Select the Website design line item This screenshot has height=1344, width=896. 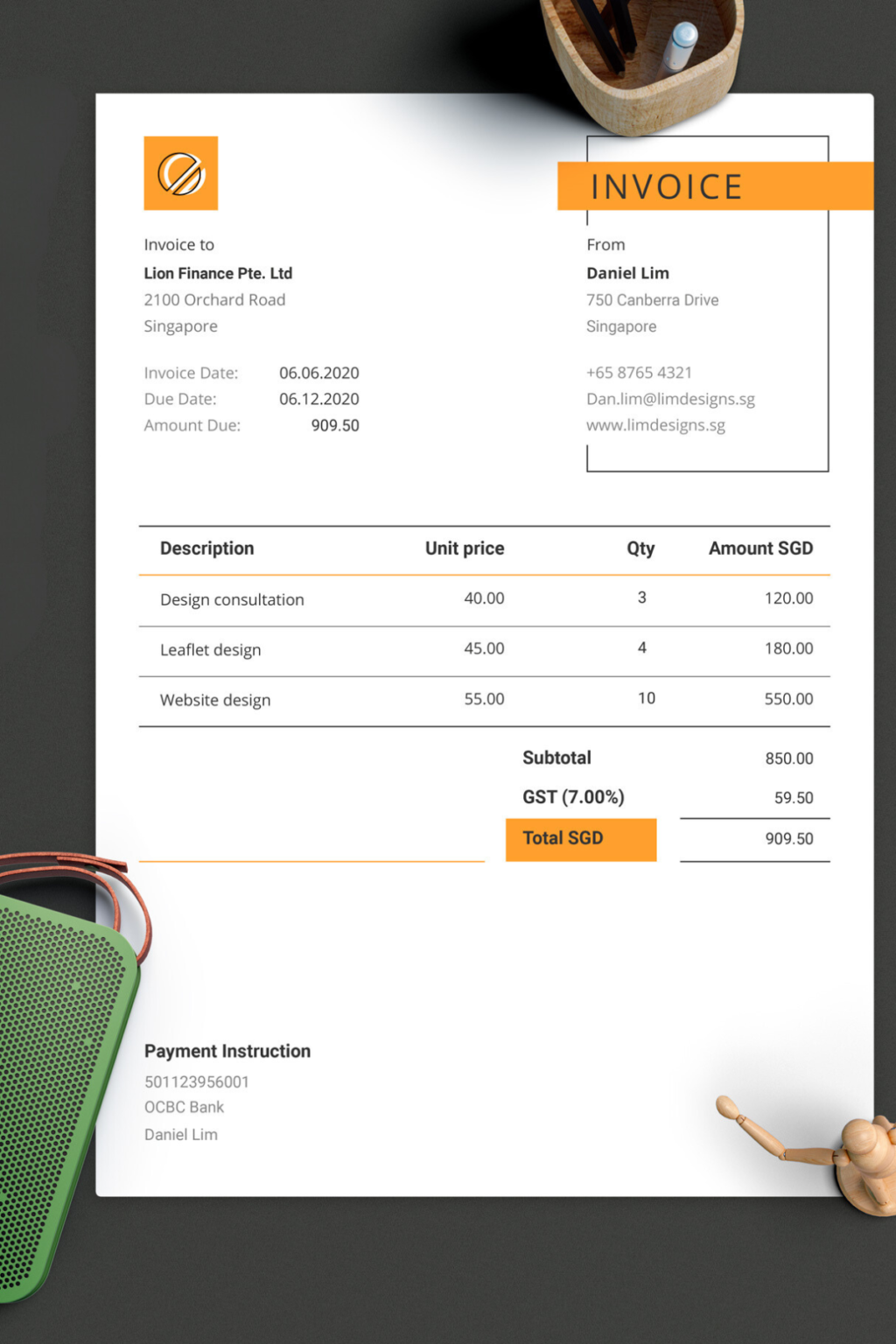(x=215, y=700)
